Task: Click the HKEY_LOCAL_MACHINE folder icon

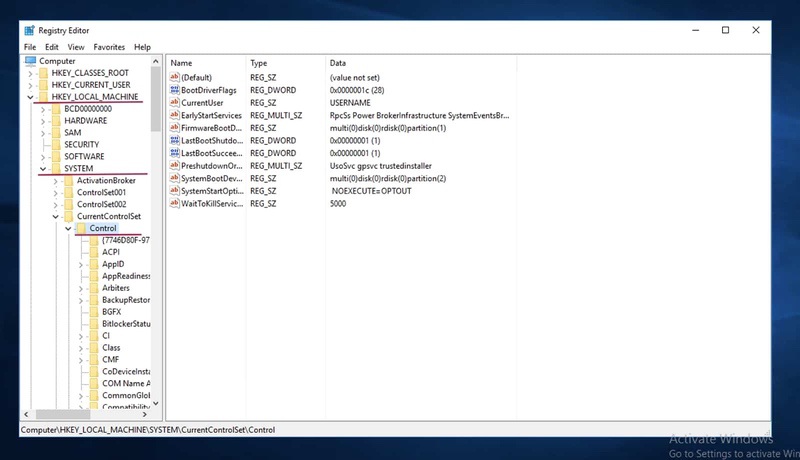Action: [43, 97]
